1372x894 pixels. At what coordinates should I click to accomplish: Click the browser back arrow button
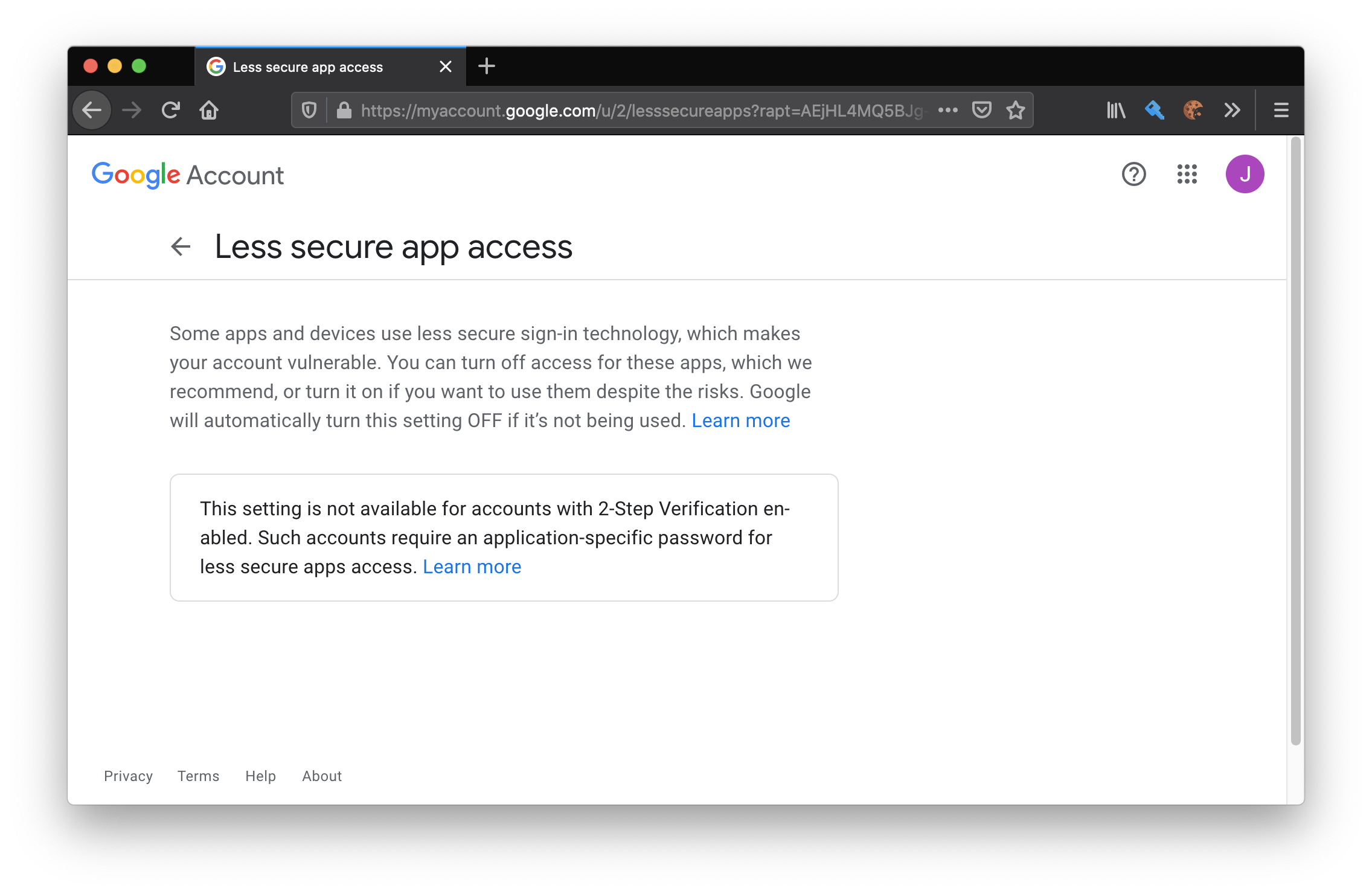(x=92, y=111)
